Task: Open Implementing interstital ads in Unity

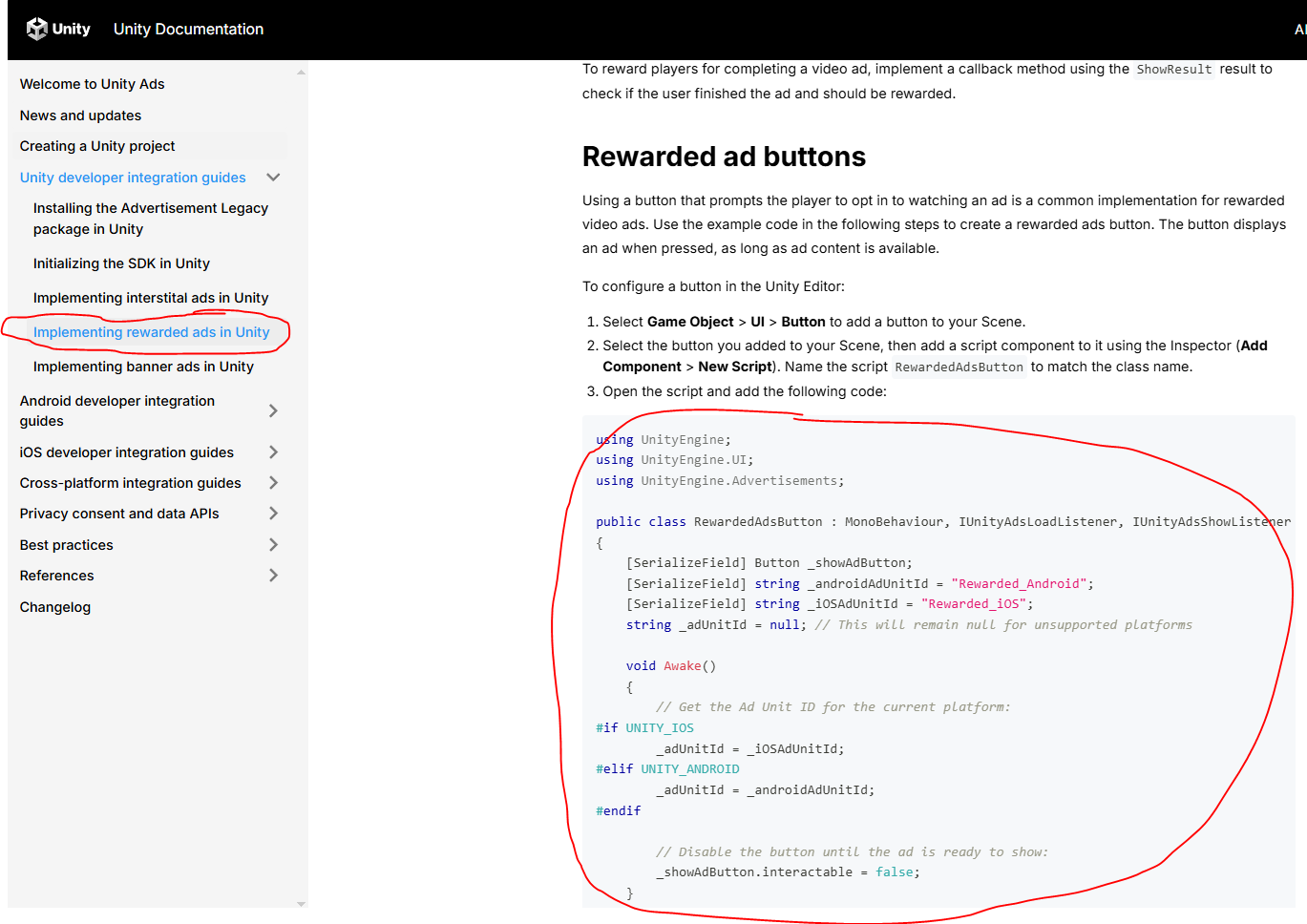Action: (151, 298)
